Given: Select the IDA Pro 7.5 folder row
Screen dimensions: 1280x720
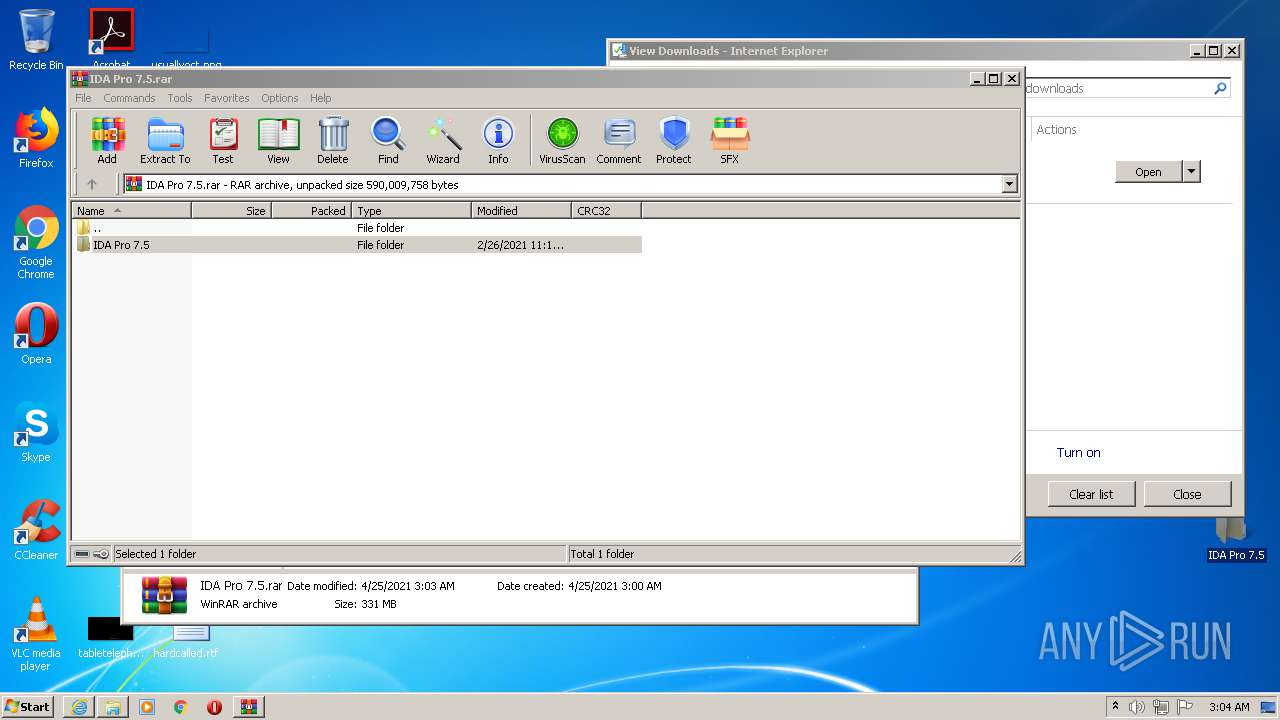Looking at the screenshot, I should pyautogui.click(x=357, y=245).
